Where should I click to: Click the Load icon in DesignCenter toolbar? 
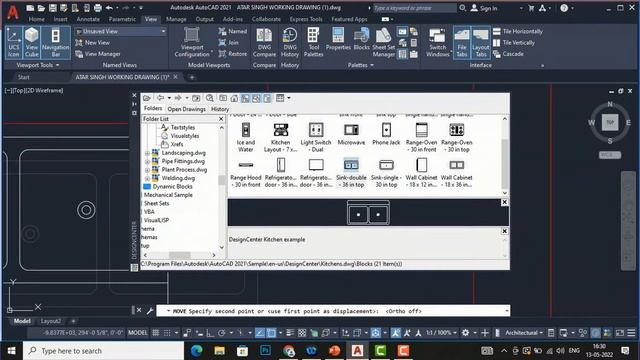point(147,98)
